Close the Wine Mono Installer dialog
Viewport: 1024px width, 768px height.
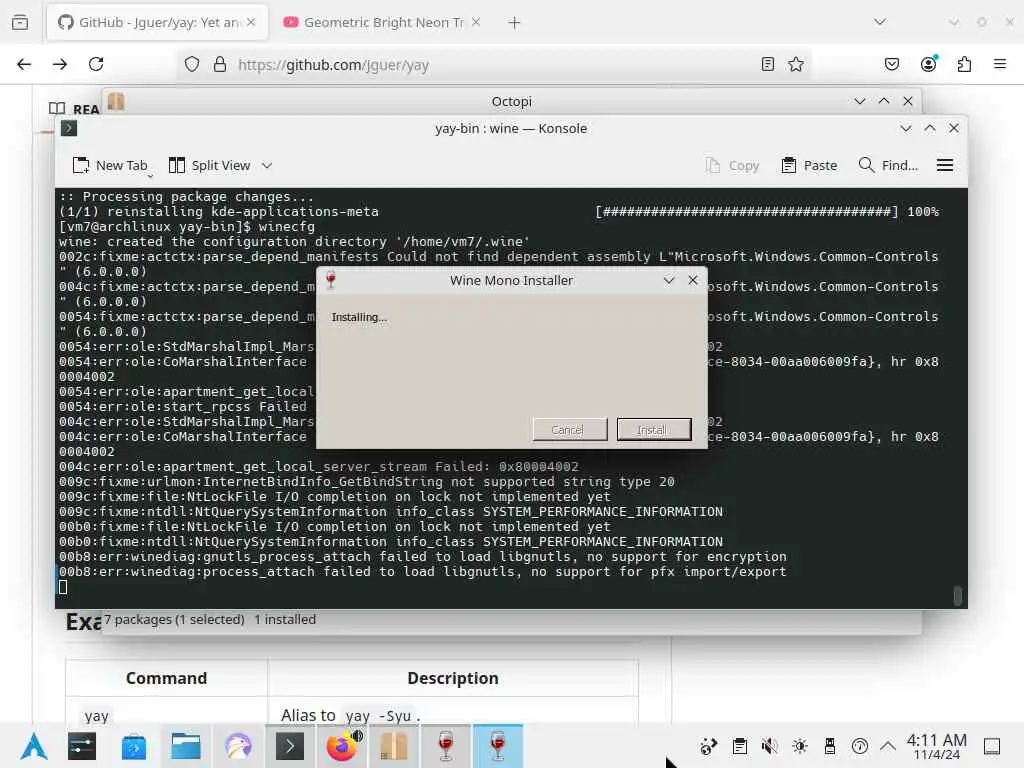click(693, 280)
